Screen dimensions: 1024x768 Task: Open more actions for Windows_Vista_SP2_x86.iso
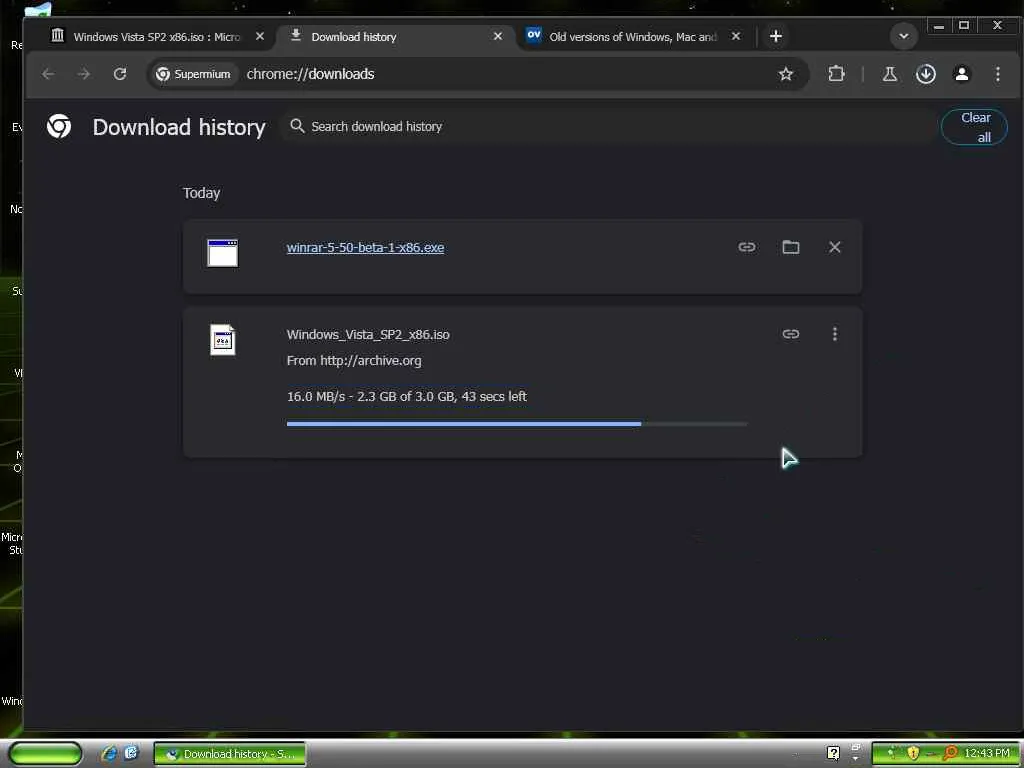tap(835, 334)
